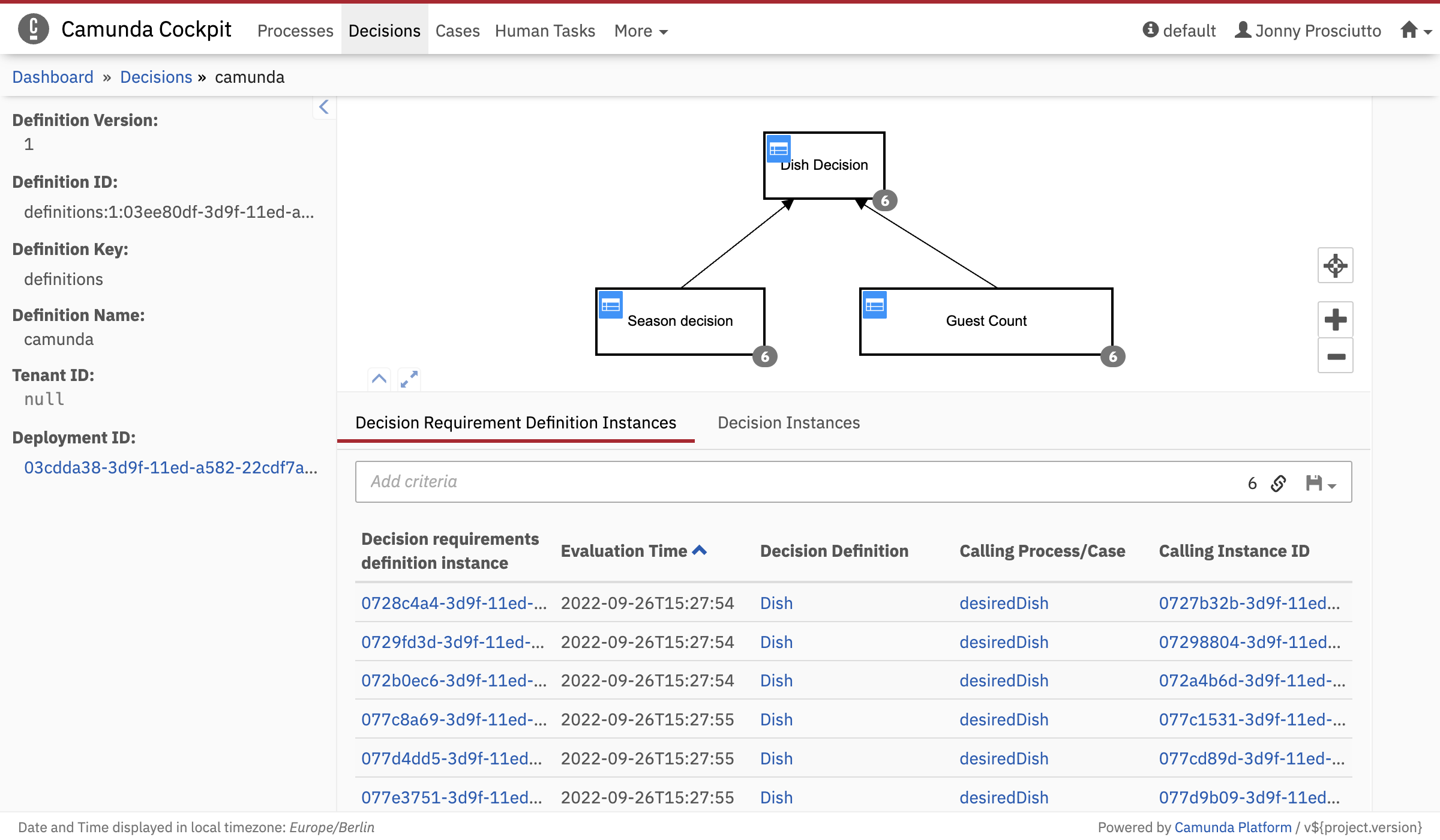Zoom out of the diagram
The image size is (1440, 840).
(1336, 356)
